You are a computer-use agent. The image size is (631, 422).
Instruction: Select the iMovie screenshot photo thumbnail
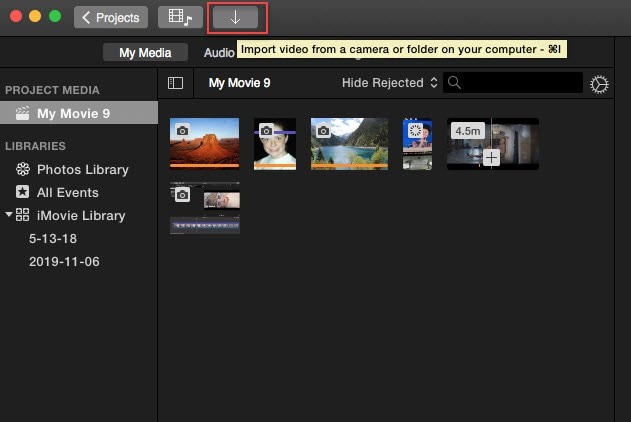pos(205,208)
